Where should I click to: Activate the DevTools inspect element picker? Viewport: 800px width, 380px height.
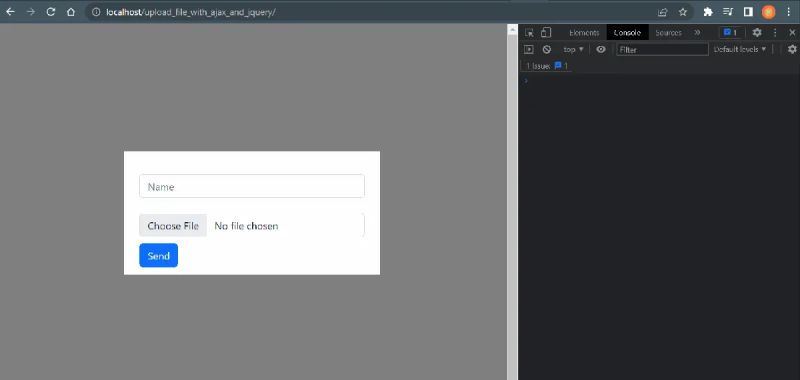pos(529,33)
